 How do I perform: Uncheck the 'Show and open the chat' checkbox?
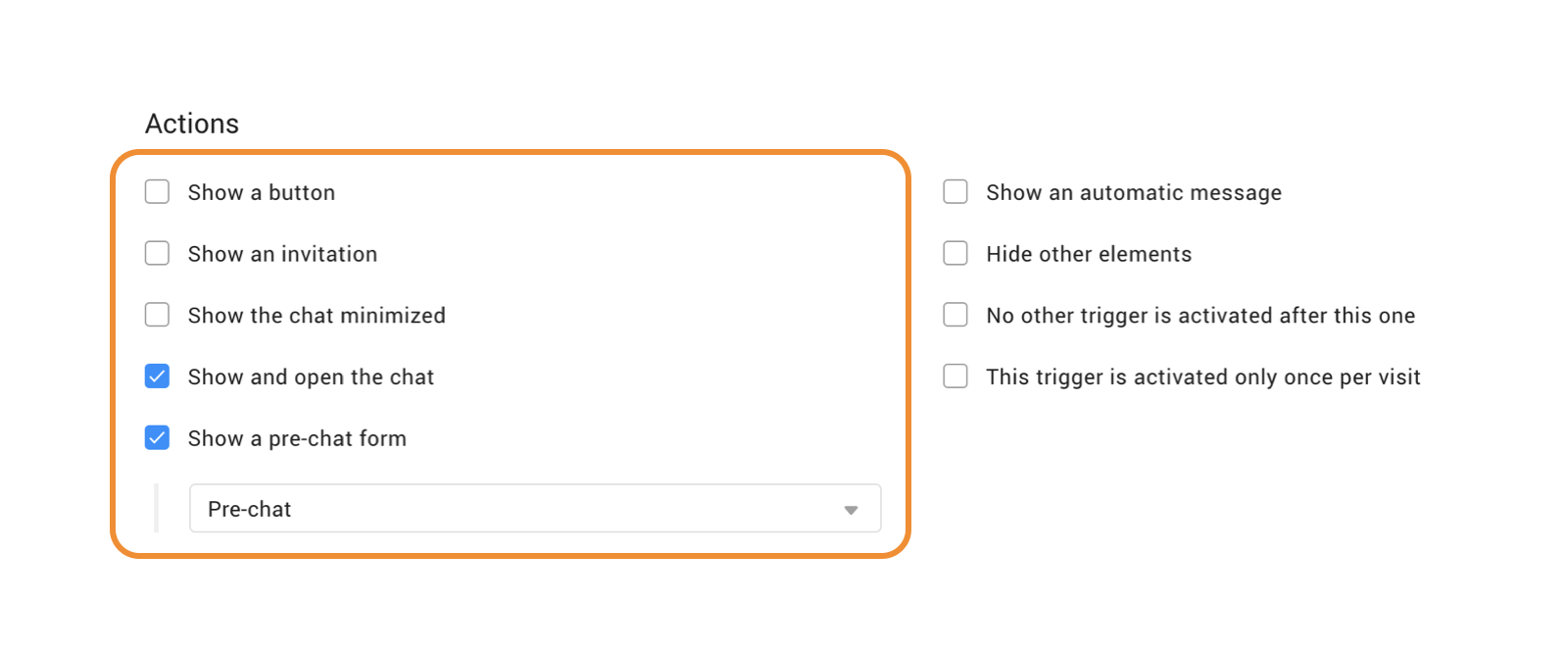point(157,377)
